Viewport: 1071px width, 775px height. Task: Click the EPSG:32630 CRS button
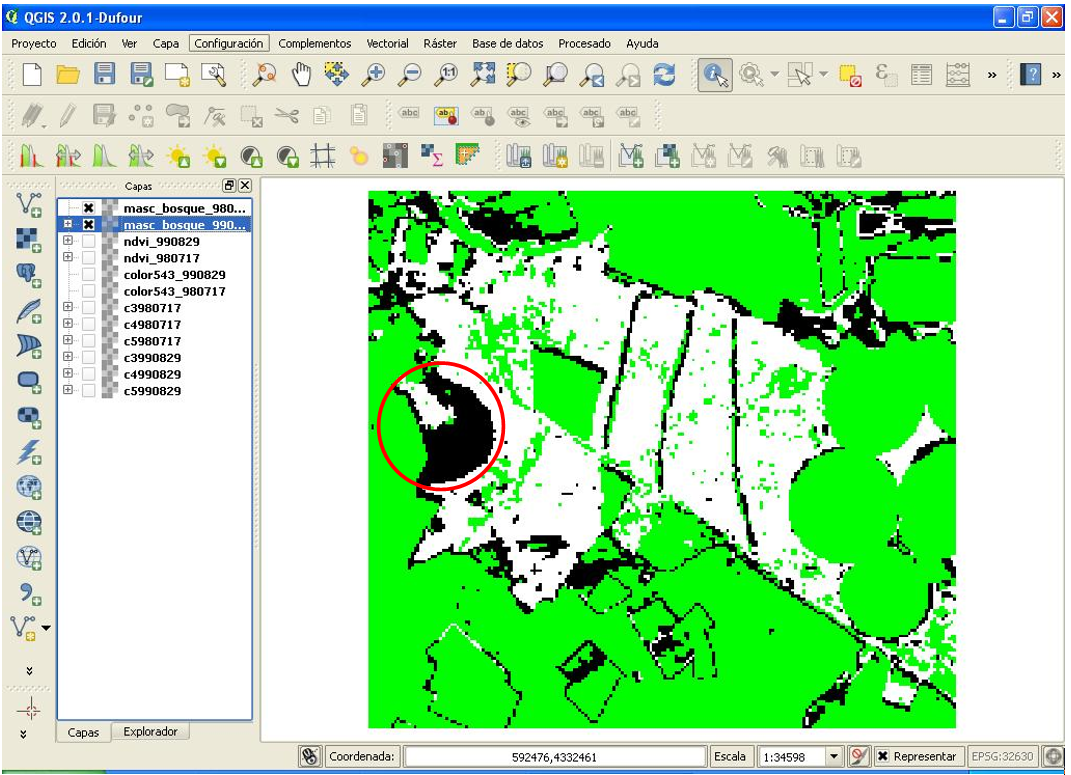point(1004,757)
